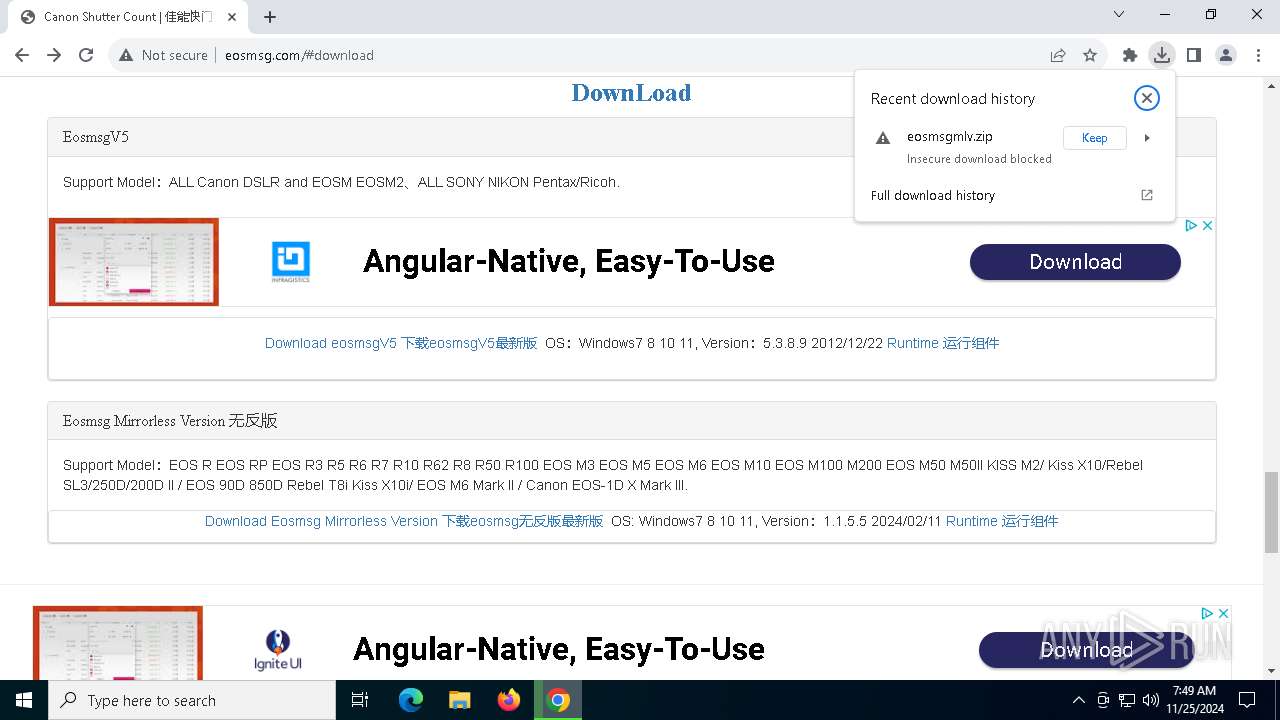This screenshot has height=720, width=1280.
Task: Open the Not secure site information
Action: click(163, 55)
